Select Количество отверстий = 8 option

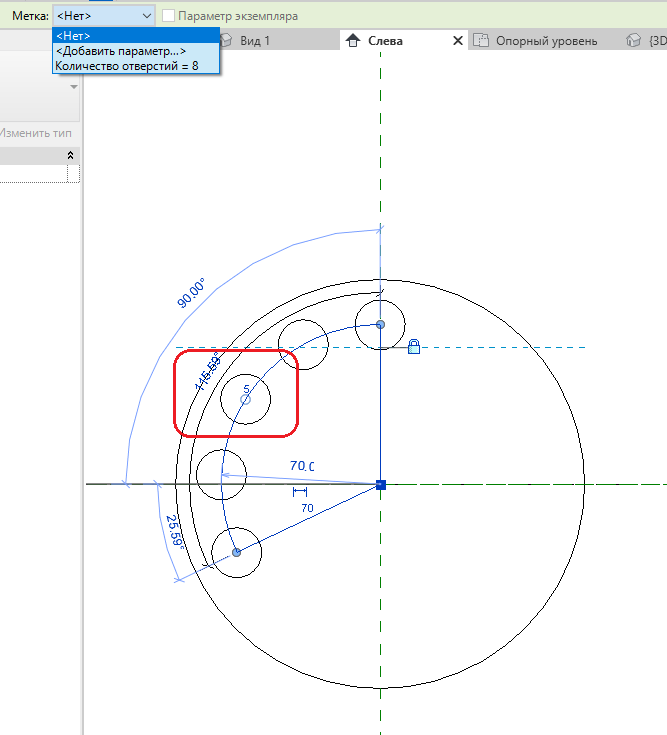[x=126, y=66]
